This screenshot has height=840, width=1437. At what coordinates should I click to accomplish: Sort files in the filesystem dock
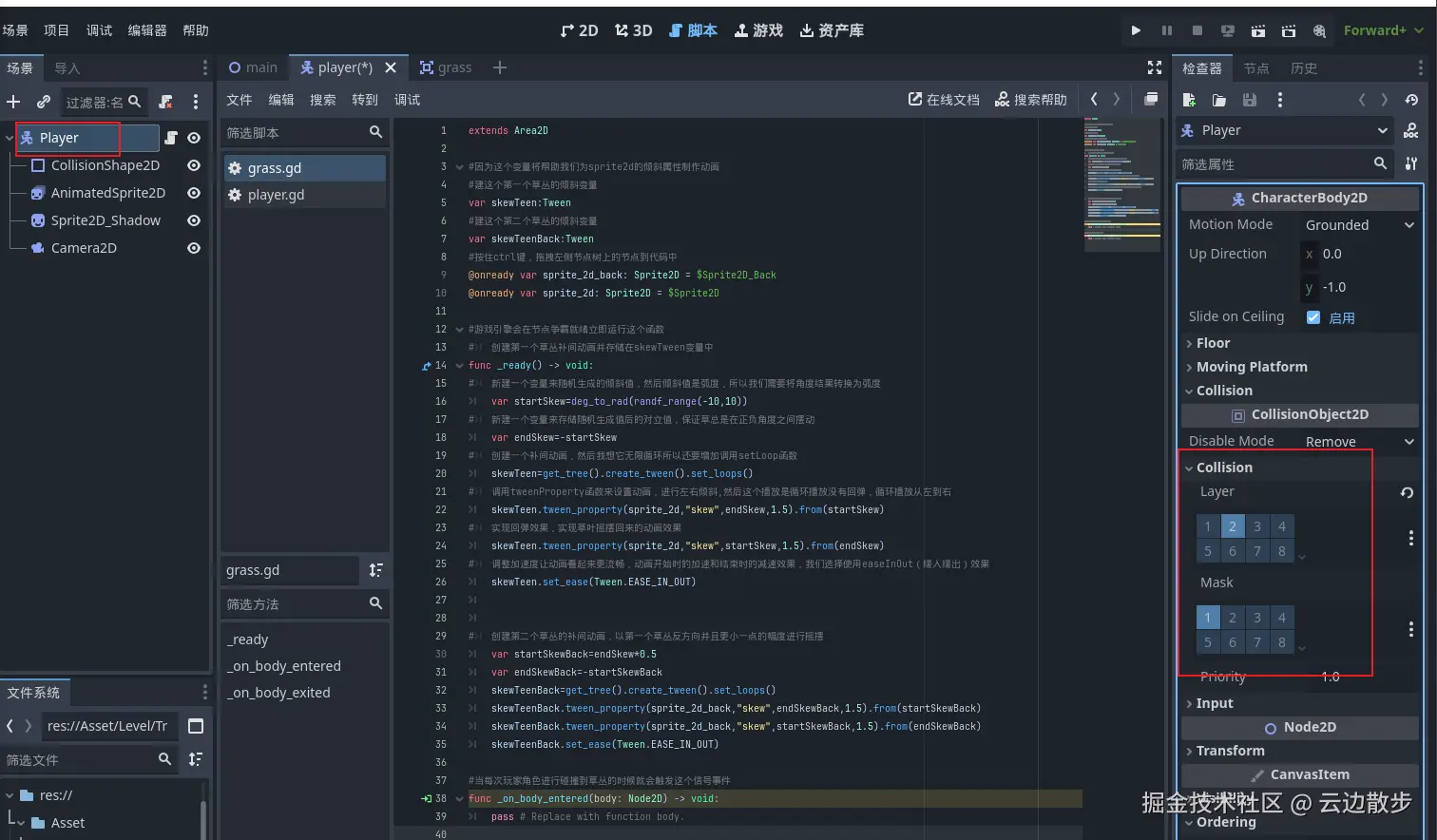[196, 759]
